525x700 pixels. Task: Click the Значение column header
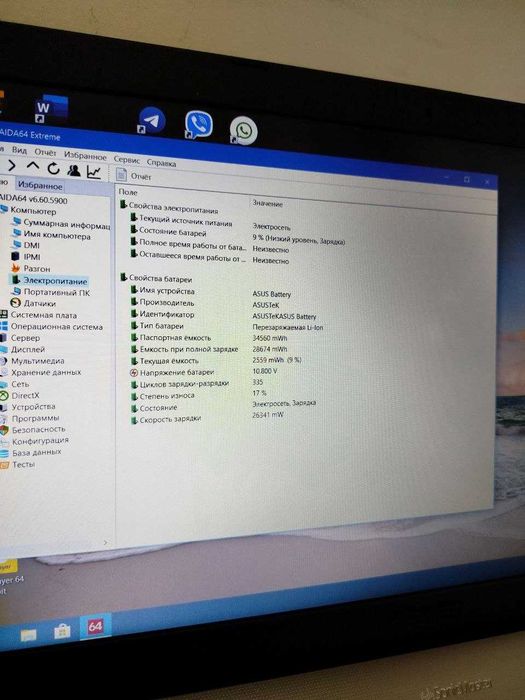coord(267,203)
